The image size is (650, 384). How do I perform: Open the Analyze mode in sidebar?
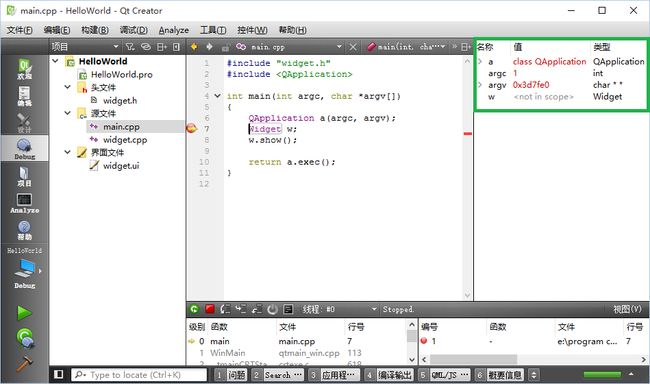click(24, 202)
